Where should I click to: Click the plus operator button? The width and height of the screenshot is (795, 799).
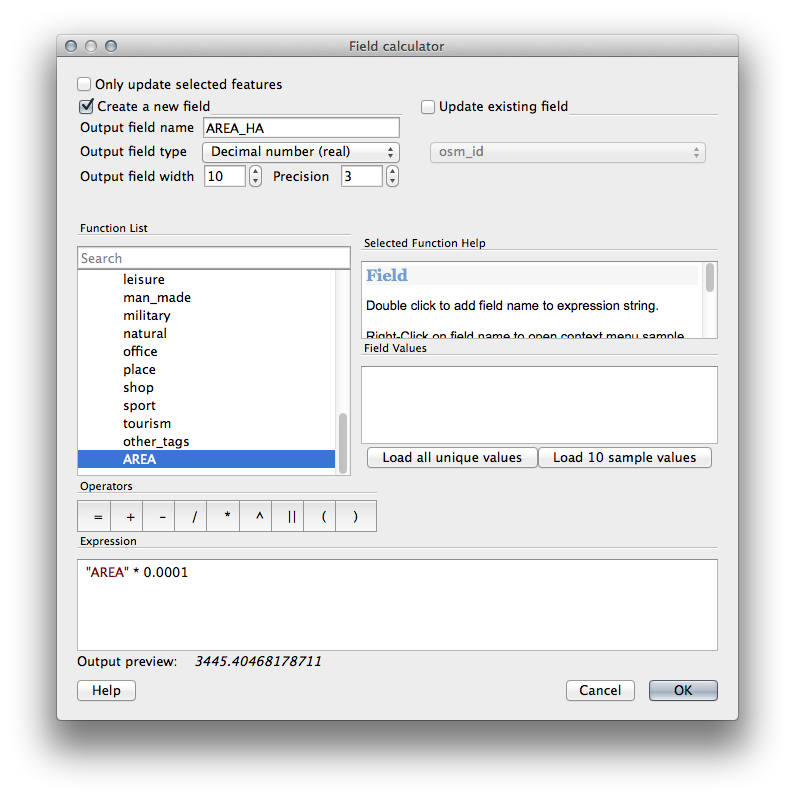(x=130, y=516)
